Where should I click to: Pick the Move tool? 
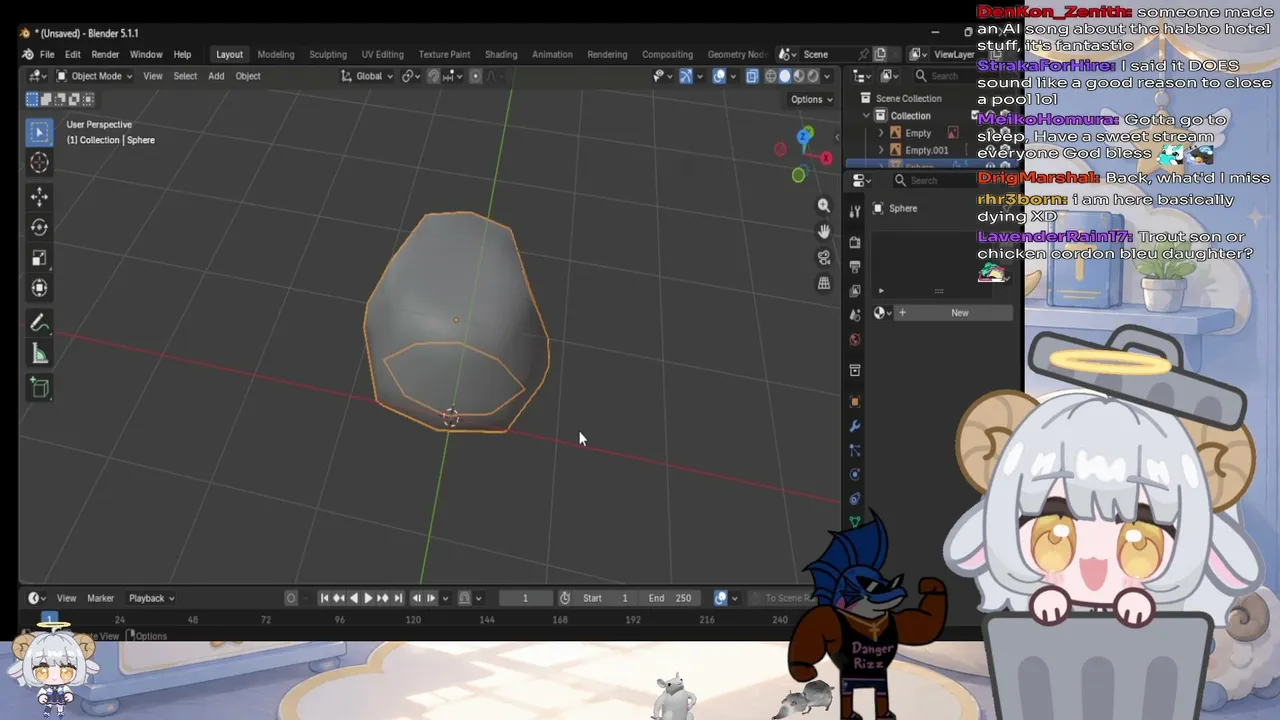(x=39, y=197)
